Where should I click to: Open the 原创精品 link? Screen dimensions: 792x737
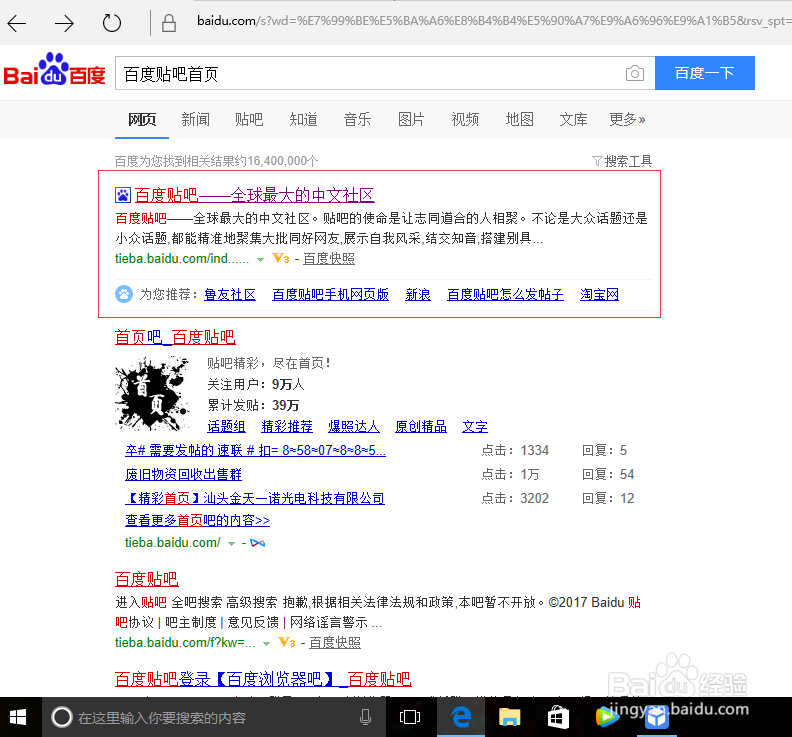421,426
